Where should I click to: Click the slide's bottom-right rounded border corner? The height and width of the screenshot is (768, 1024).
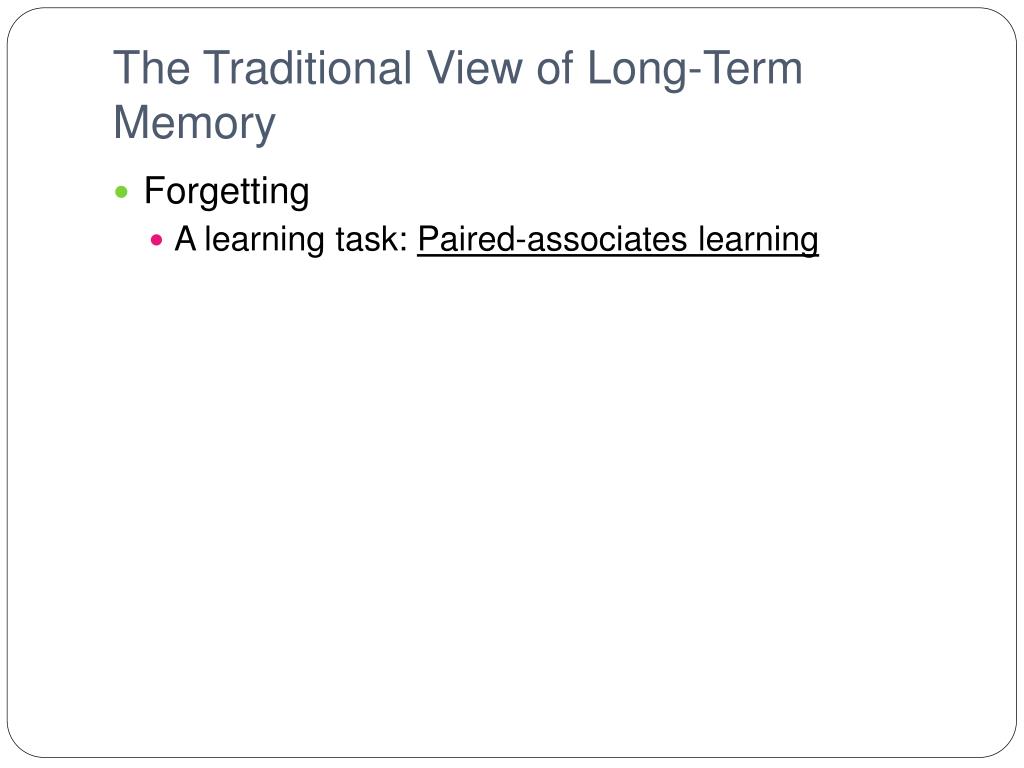pos(1003,744)
